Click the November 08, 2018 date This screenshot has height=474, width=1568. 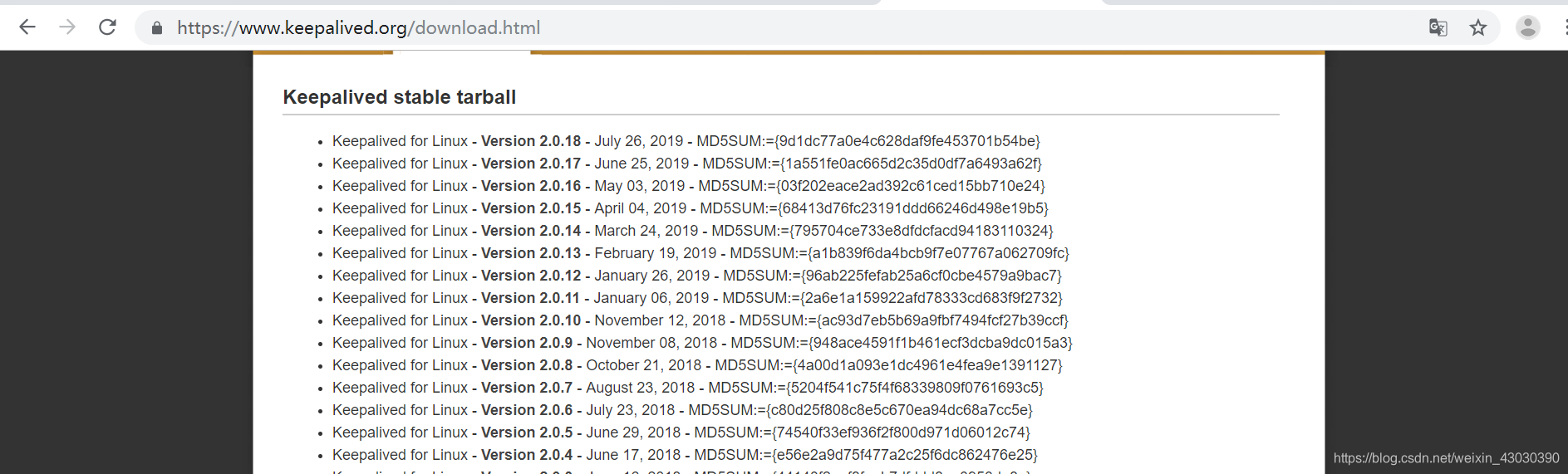click(651, 343)
